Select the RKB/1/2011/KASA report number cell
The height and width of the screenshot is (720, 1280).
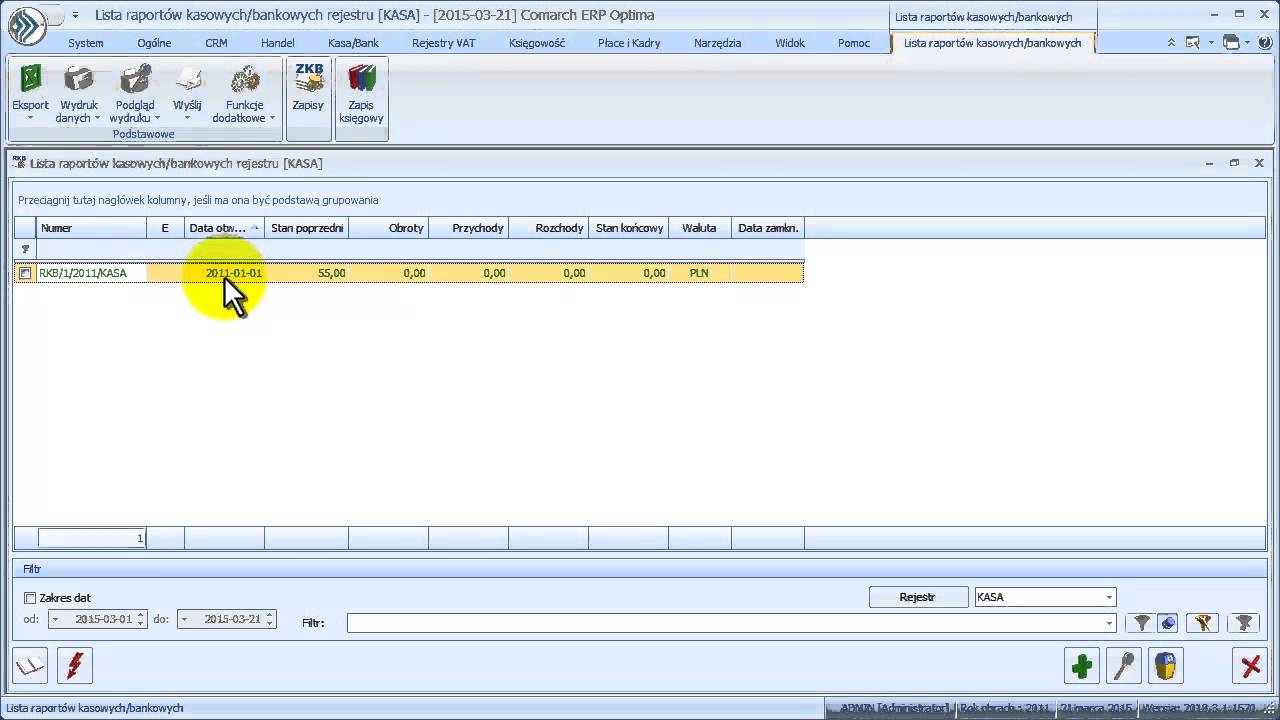[91, 273]
